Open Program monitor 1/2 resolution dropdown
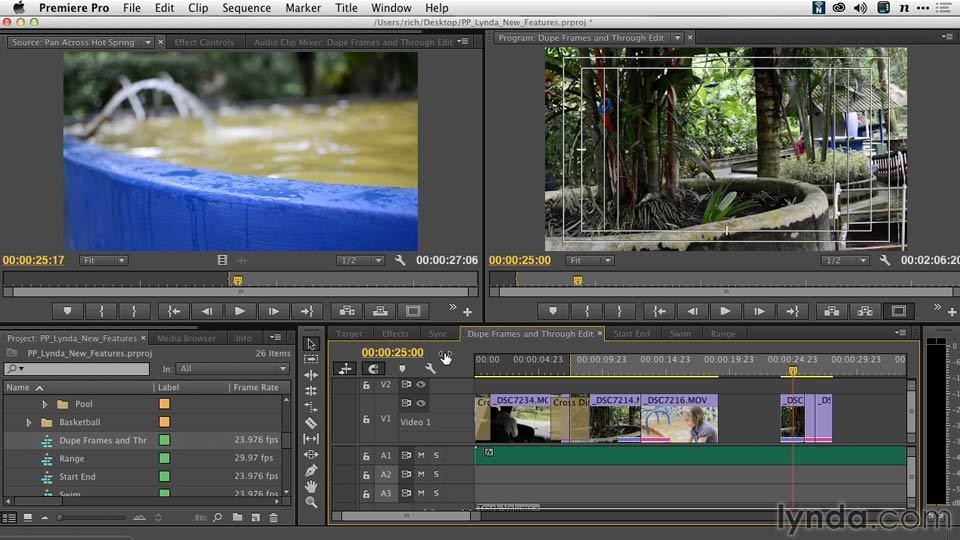This screenshot has height=540, width=960. coord(845,260)
